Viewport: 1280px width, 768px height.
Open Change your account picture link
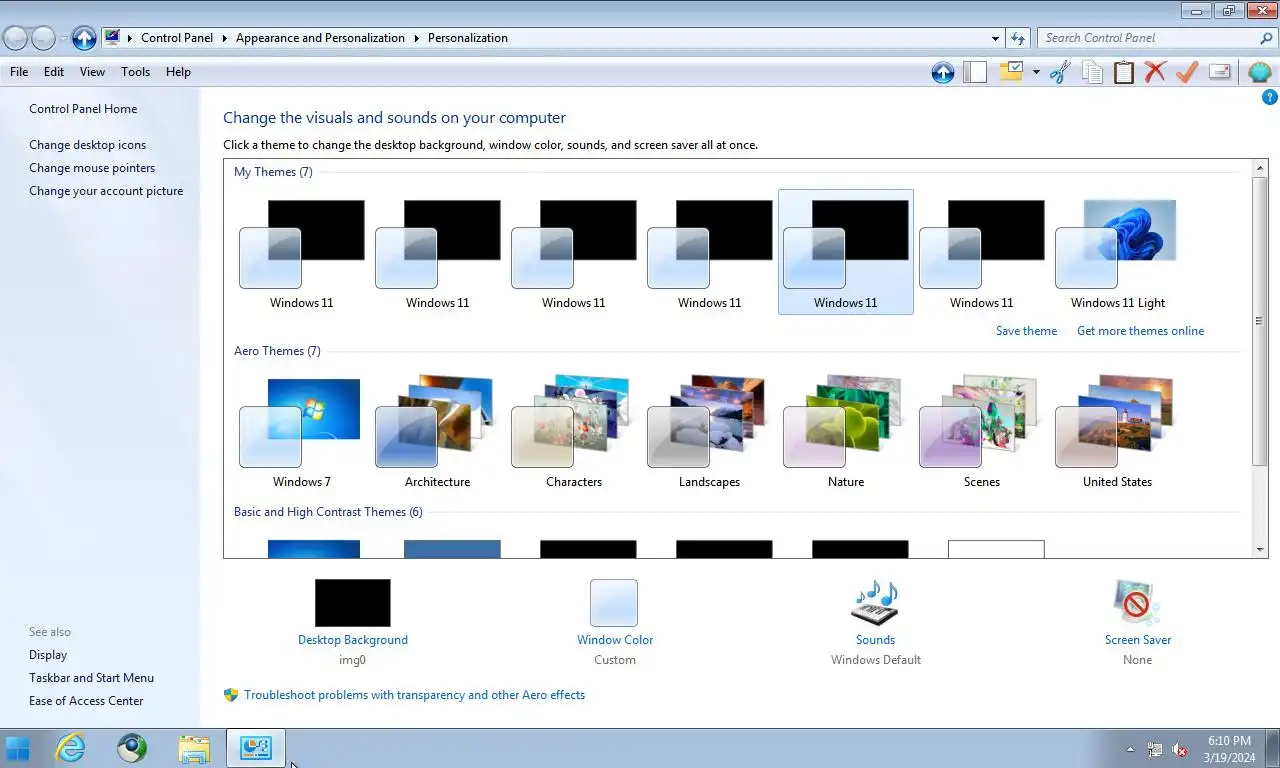(106, 191)
